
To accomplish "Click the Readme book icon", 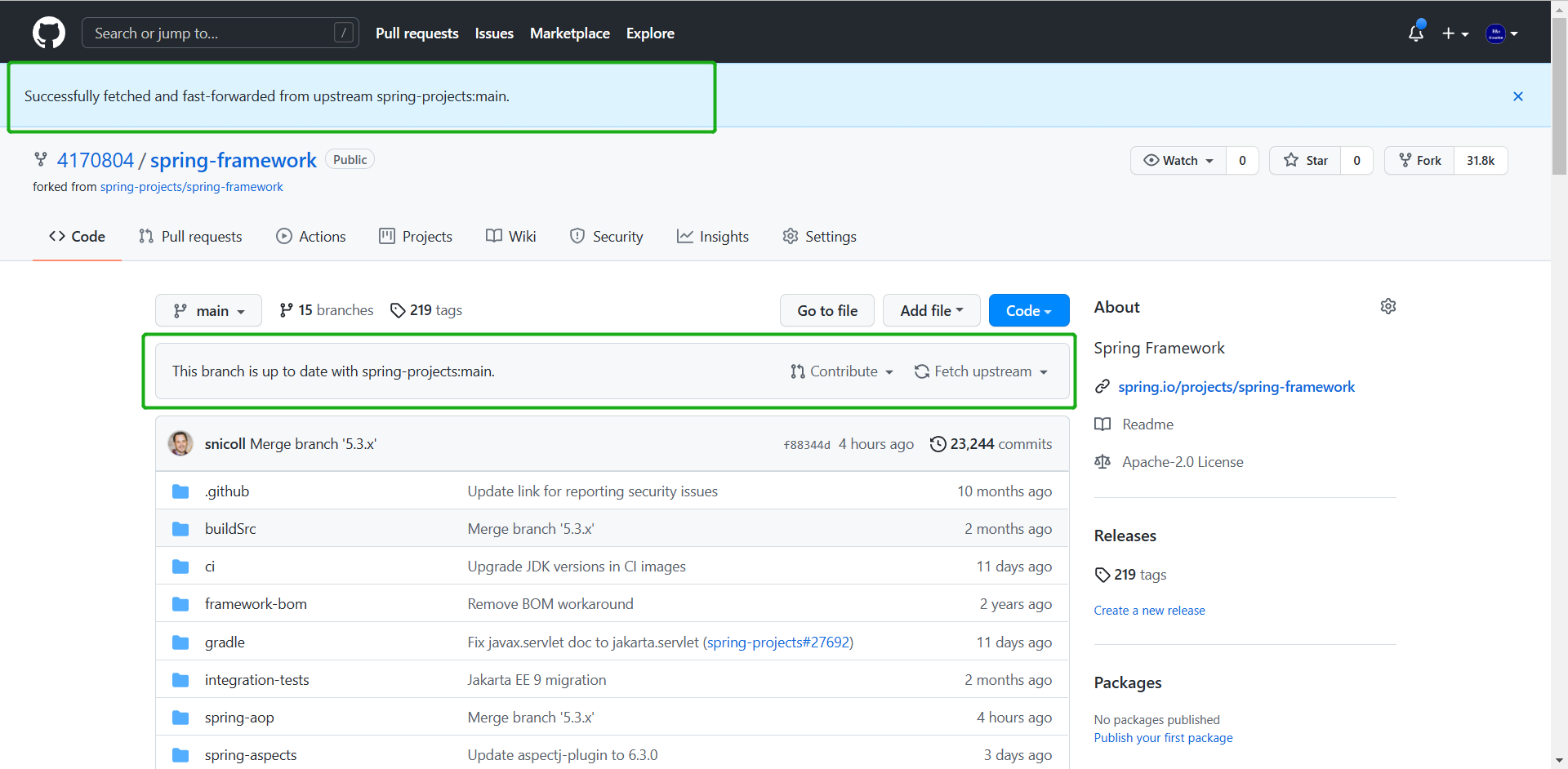I will point(1102,424).
